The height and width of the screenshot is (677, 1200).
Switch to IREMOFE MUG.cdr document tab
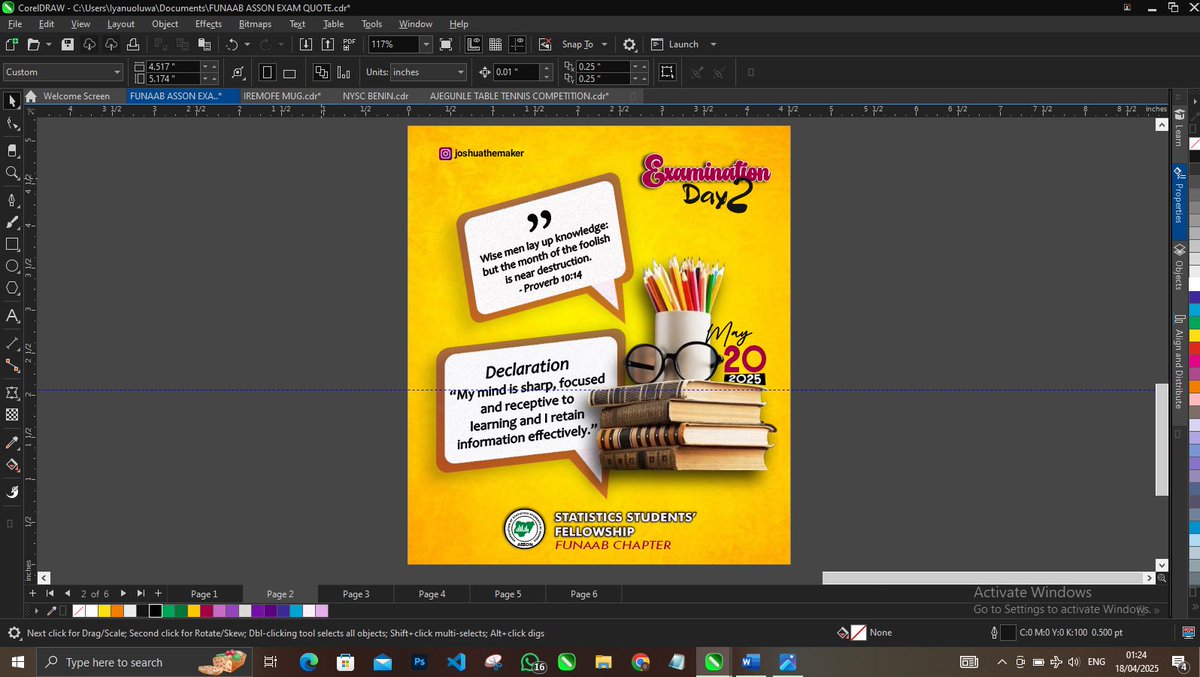(282, 96)
